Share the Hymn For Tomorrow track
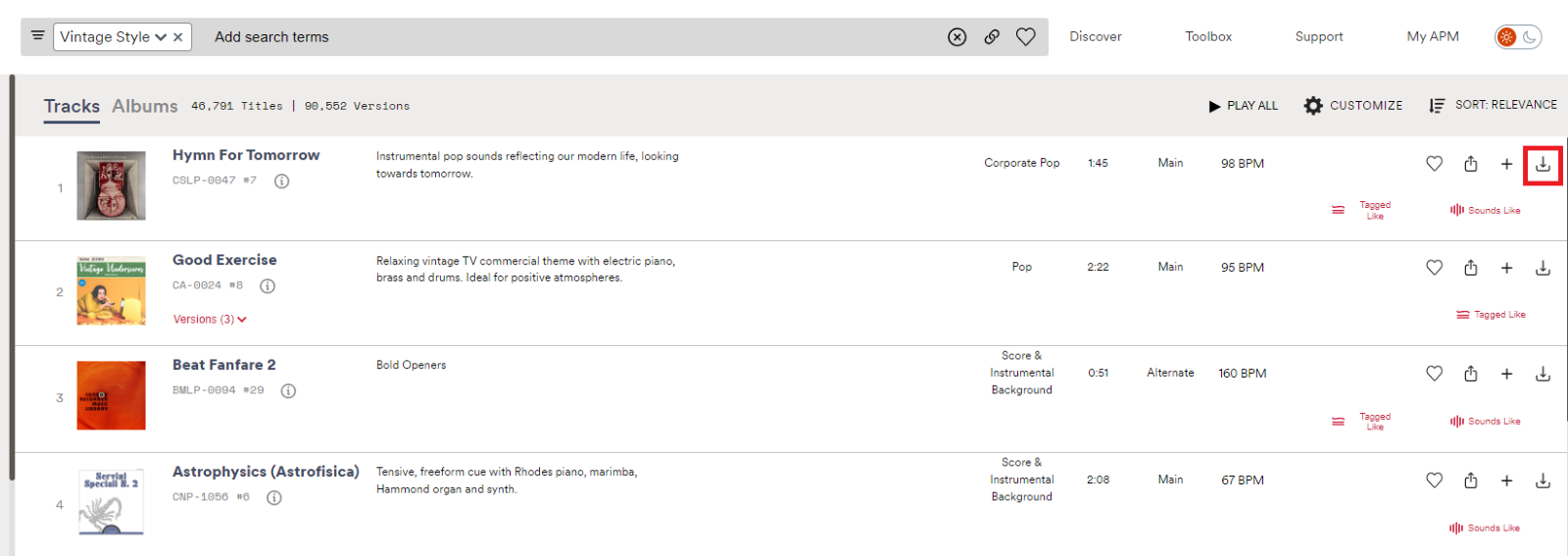 click(x=1471, y=164)
